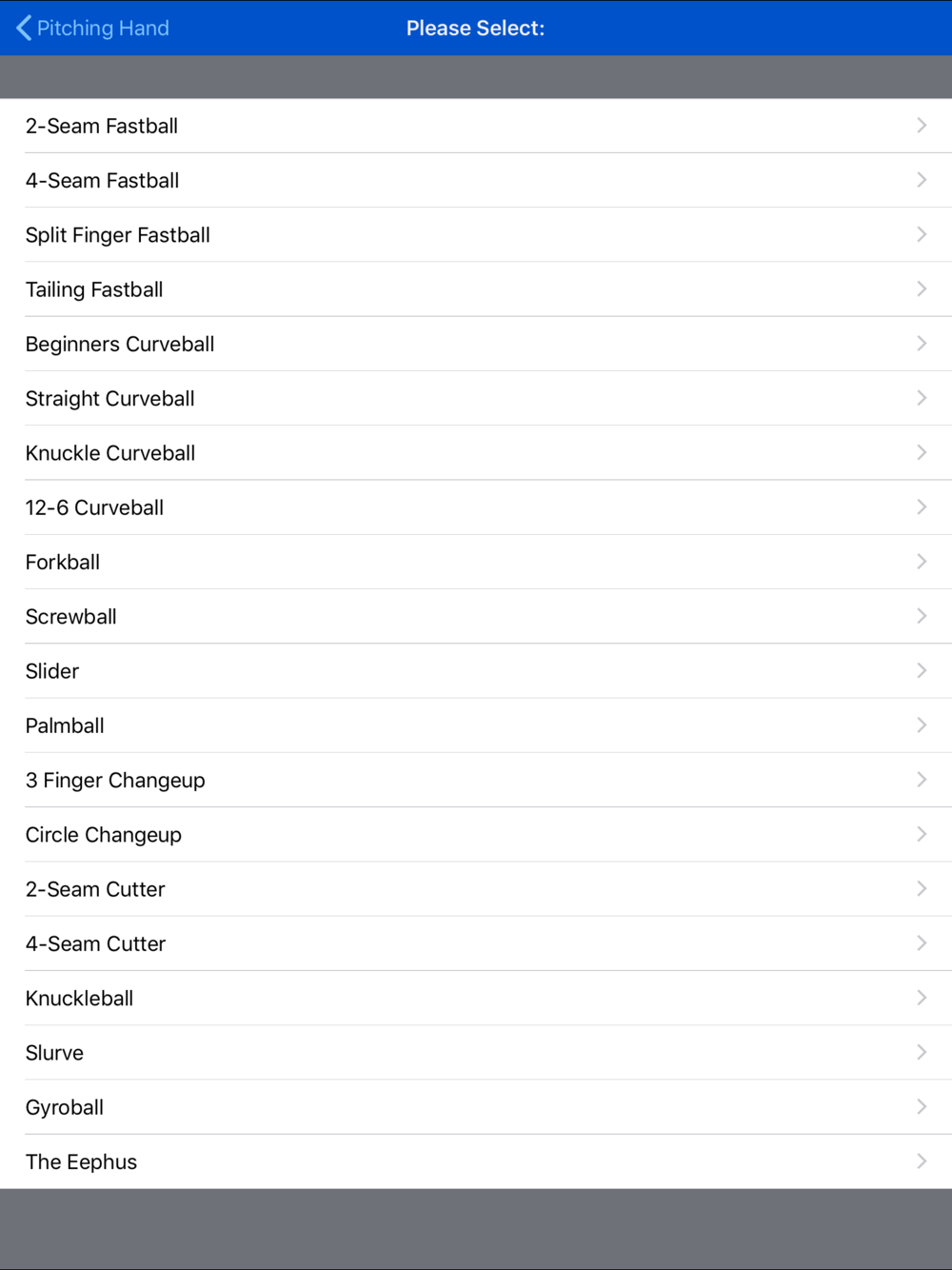Tap the 2-Seam Cutter arrow icon
952x1270 pixels.
(x=922, y=888)
